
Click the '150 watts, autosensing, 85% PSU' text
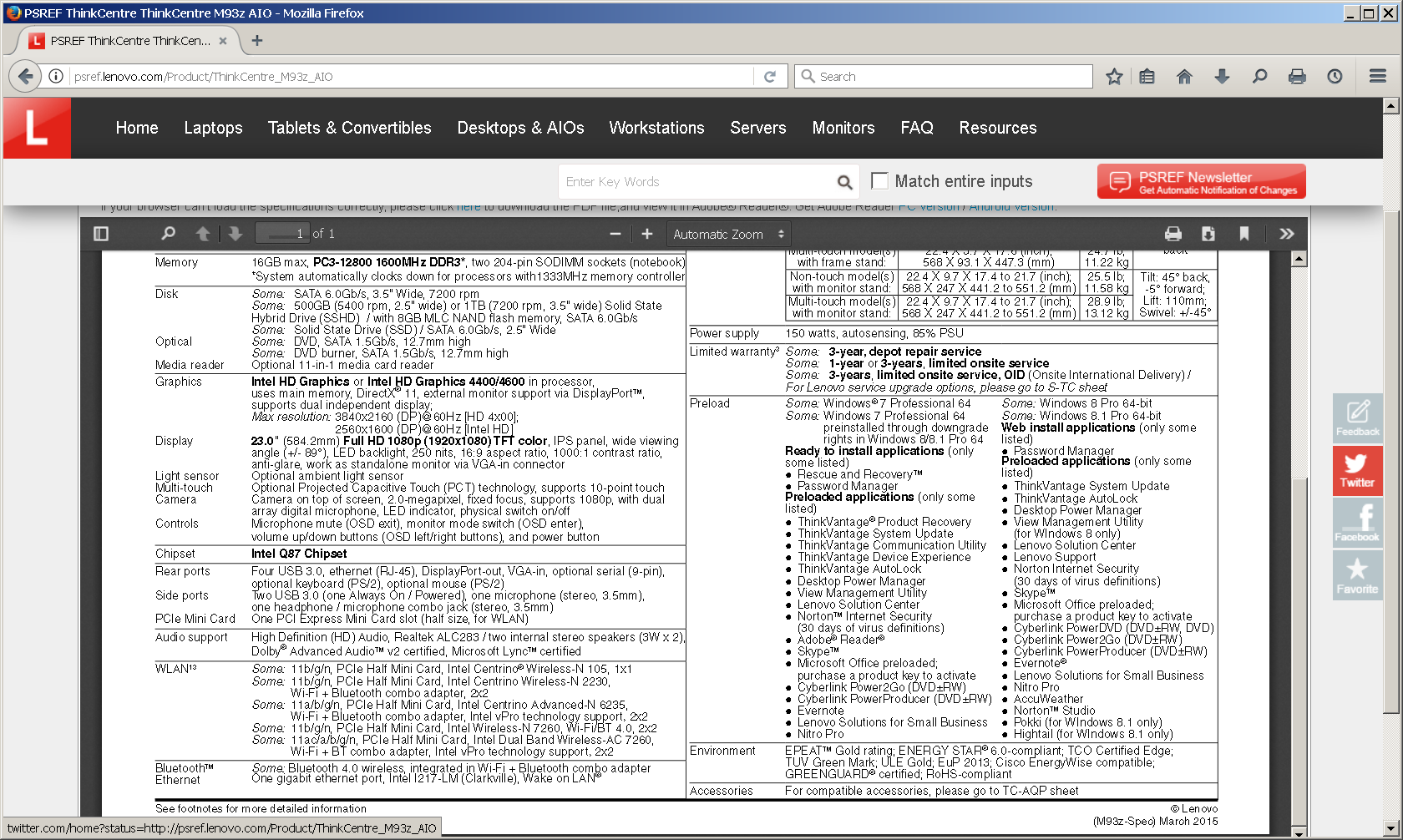[x=874, y=333]
